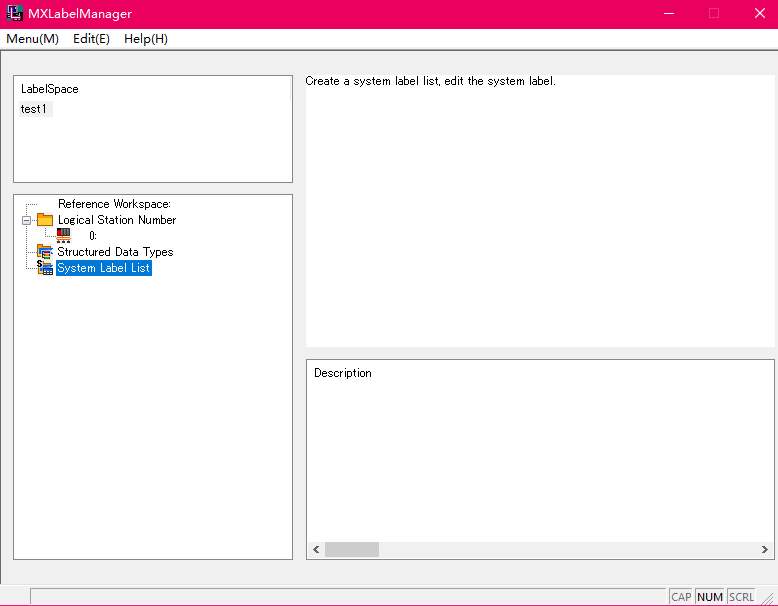Click the Description scrollbar right arrow

tap(764, 550)
